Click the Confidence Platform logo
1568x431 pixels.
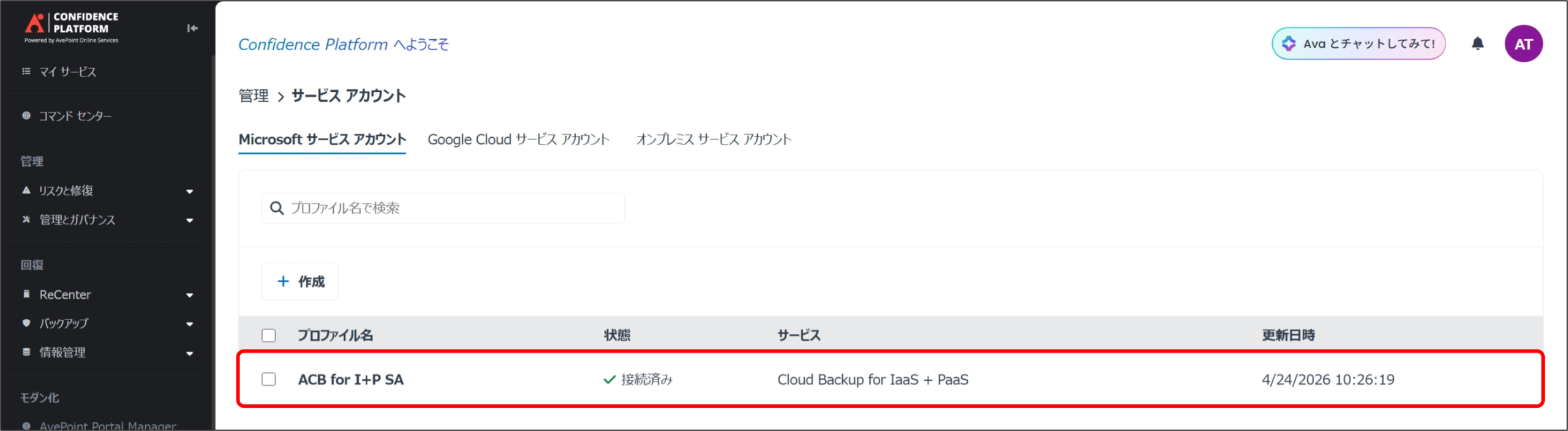[x=71, y=27]
